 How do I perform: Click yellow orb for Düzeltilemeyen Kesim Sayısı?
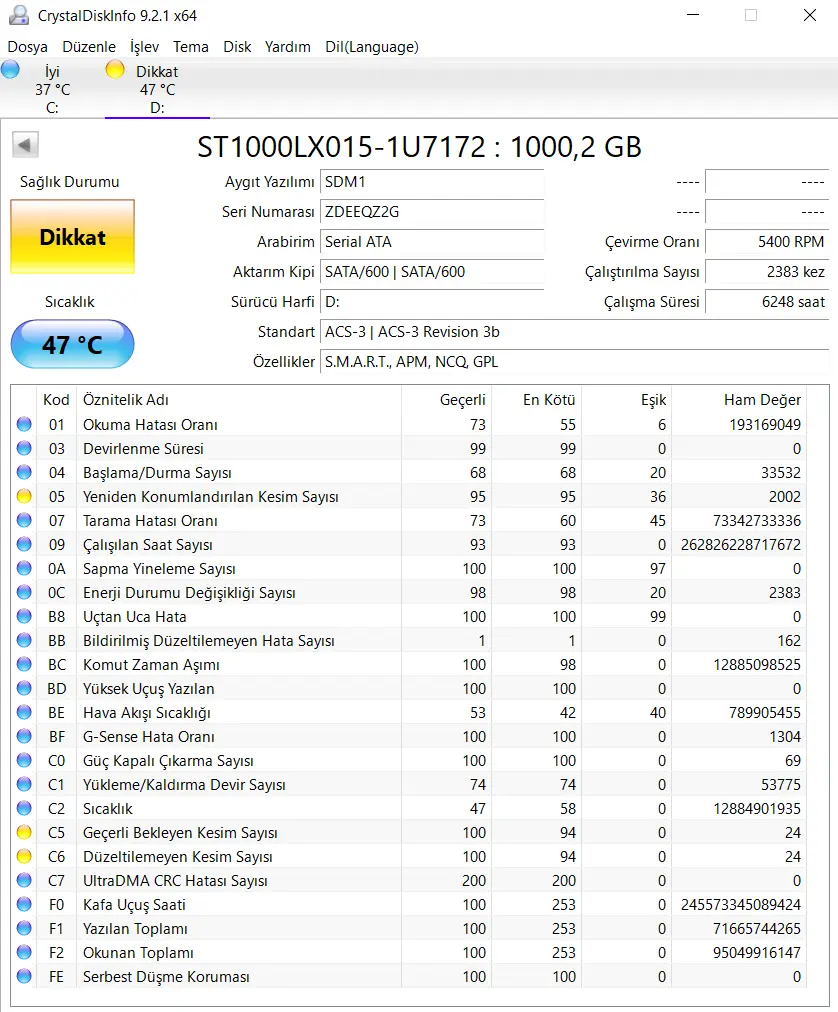pos(24,856)
